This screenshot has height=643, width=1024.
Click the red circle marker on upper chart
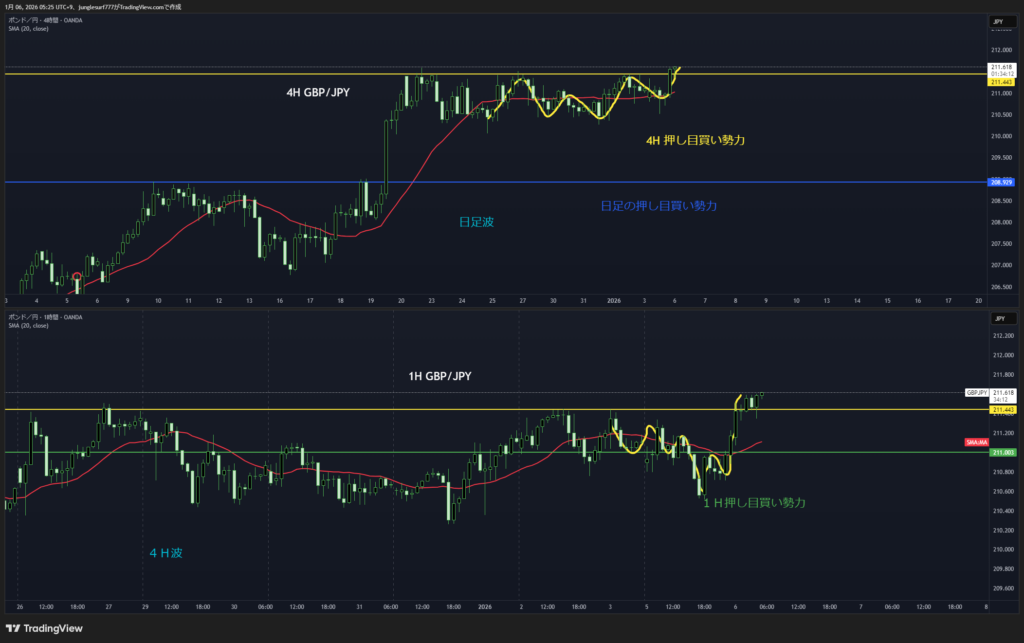click(77, 277)
